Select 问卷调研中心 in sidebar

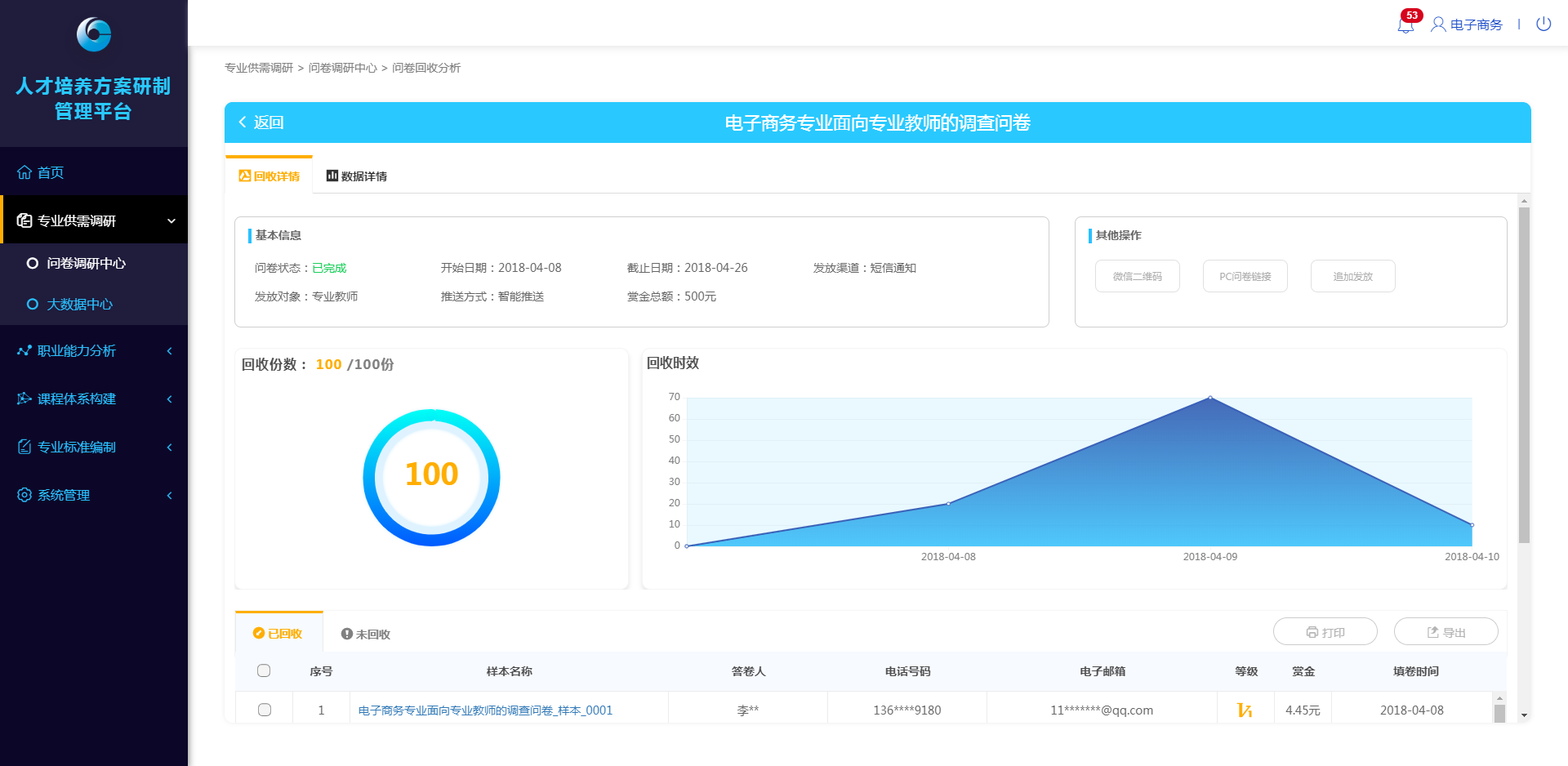(86, 263)
